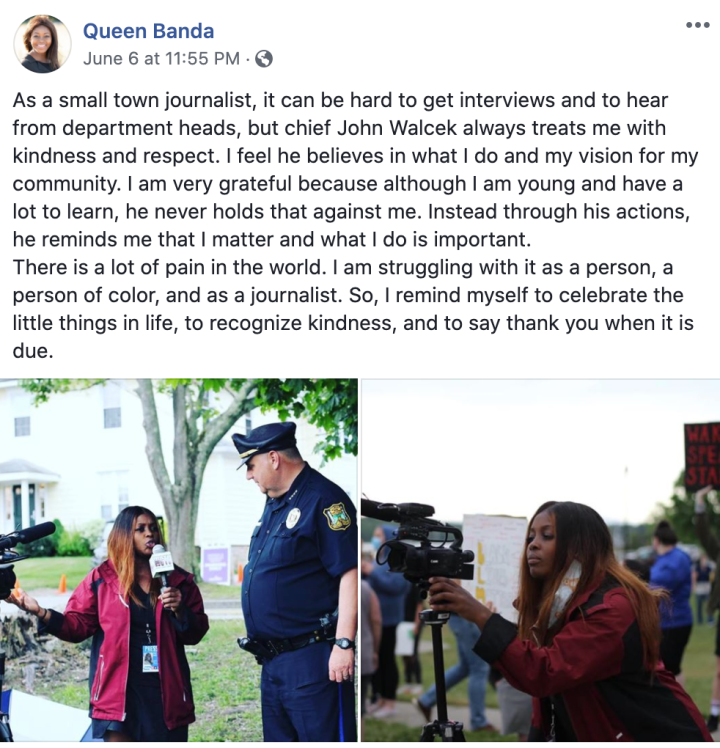The image size is (720, 748).
Task: Click the press badge on the reporter's lanyard
Action: pos(150,658)
